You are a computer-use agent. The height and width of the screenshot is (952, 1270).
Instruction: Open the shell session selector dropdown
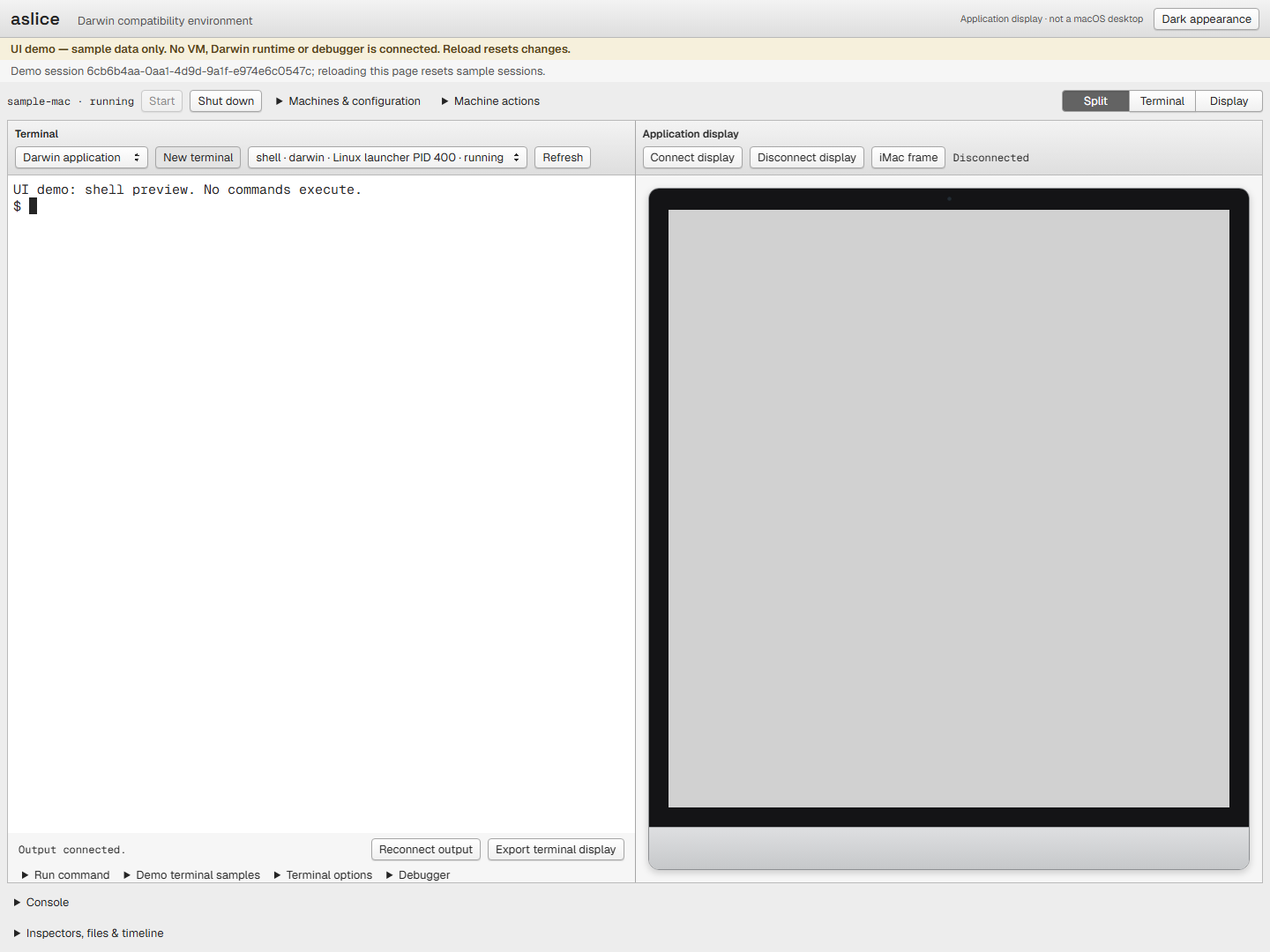pos(387,158)
